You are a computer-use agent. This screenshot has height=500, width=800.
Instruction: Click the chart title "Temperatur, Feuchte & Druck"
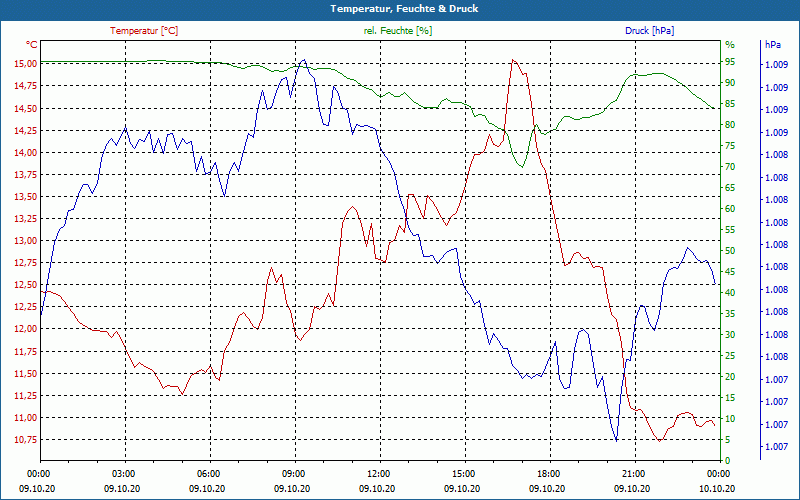click(404, 9)
